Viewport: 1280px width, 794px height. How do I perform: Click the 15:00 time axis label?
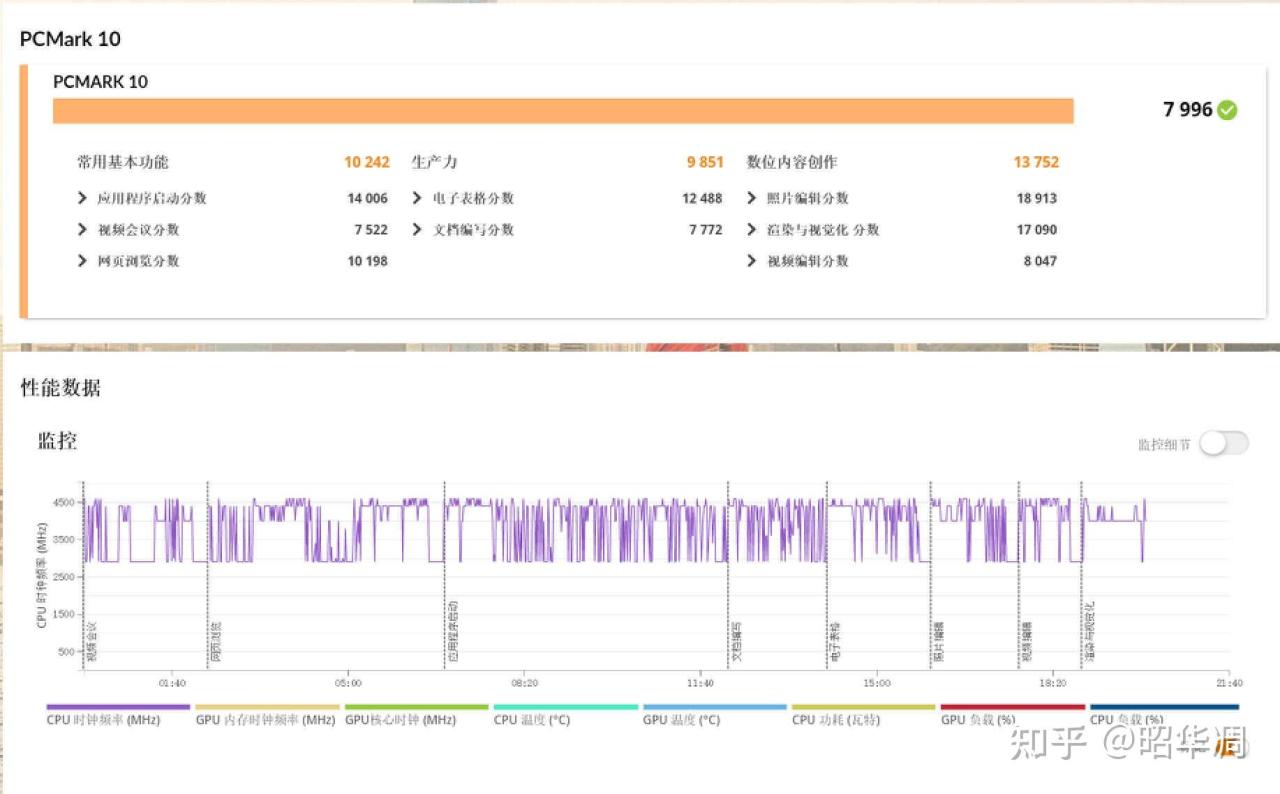pyautogui.click(x=876, y=683)
